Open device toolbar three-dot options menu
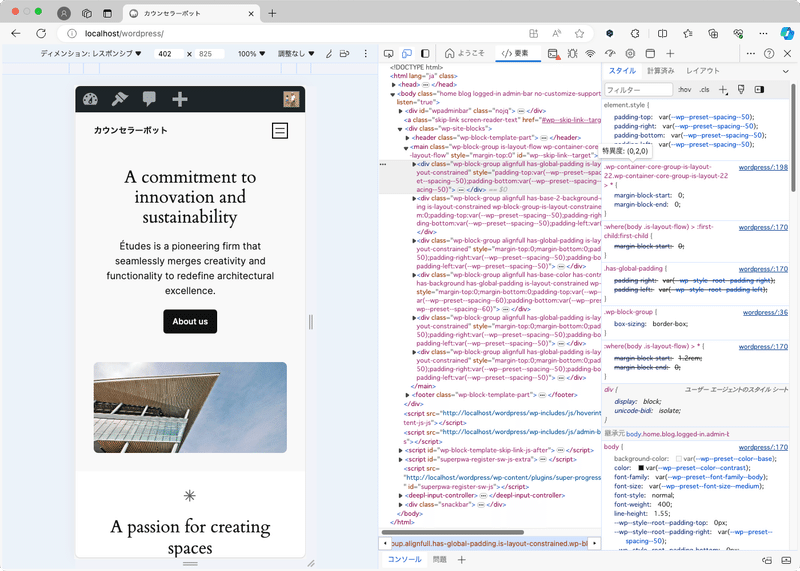The width and height of the screenshot is (800, 571). click(x=365, y=54)
